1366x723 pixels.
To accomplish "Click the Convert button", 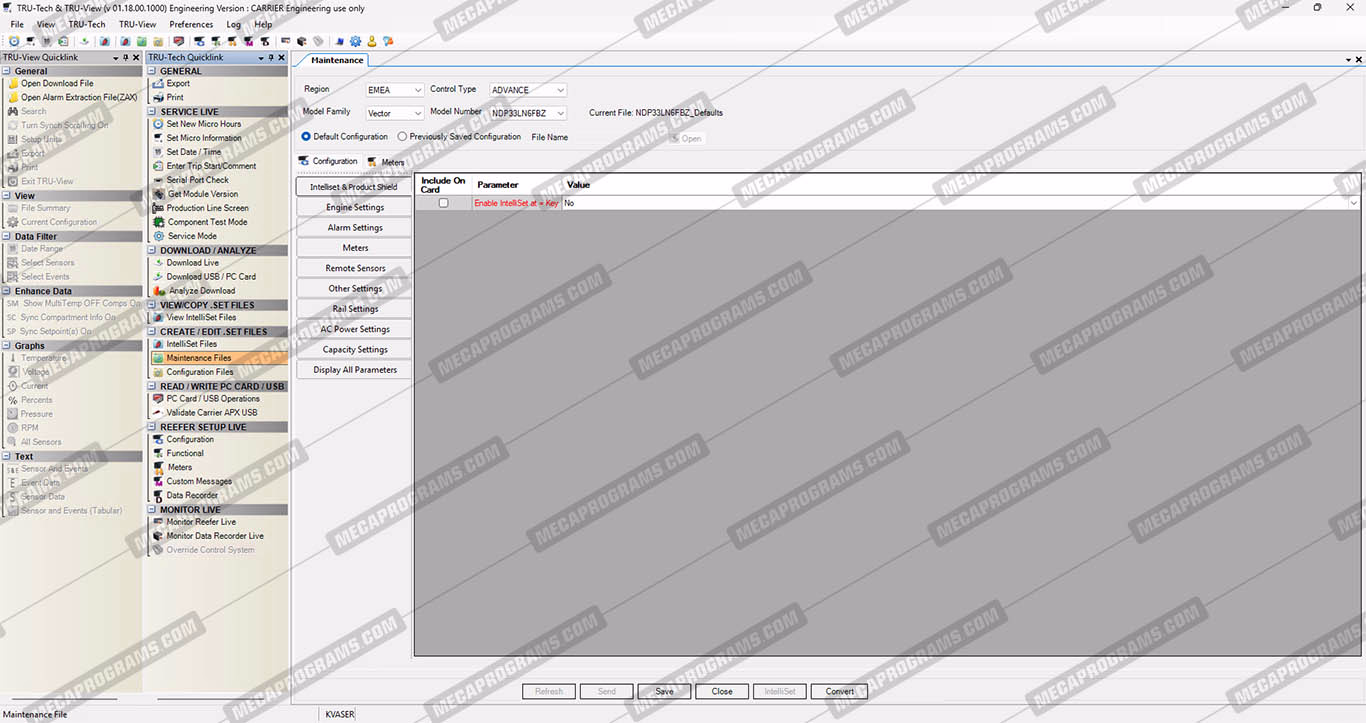I will click(840, 691).
